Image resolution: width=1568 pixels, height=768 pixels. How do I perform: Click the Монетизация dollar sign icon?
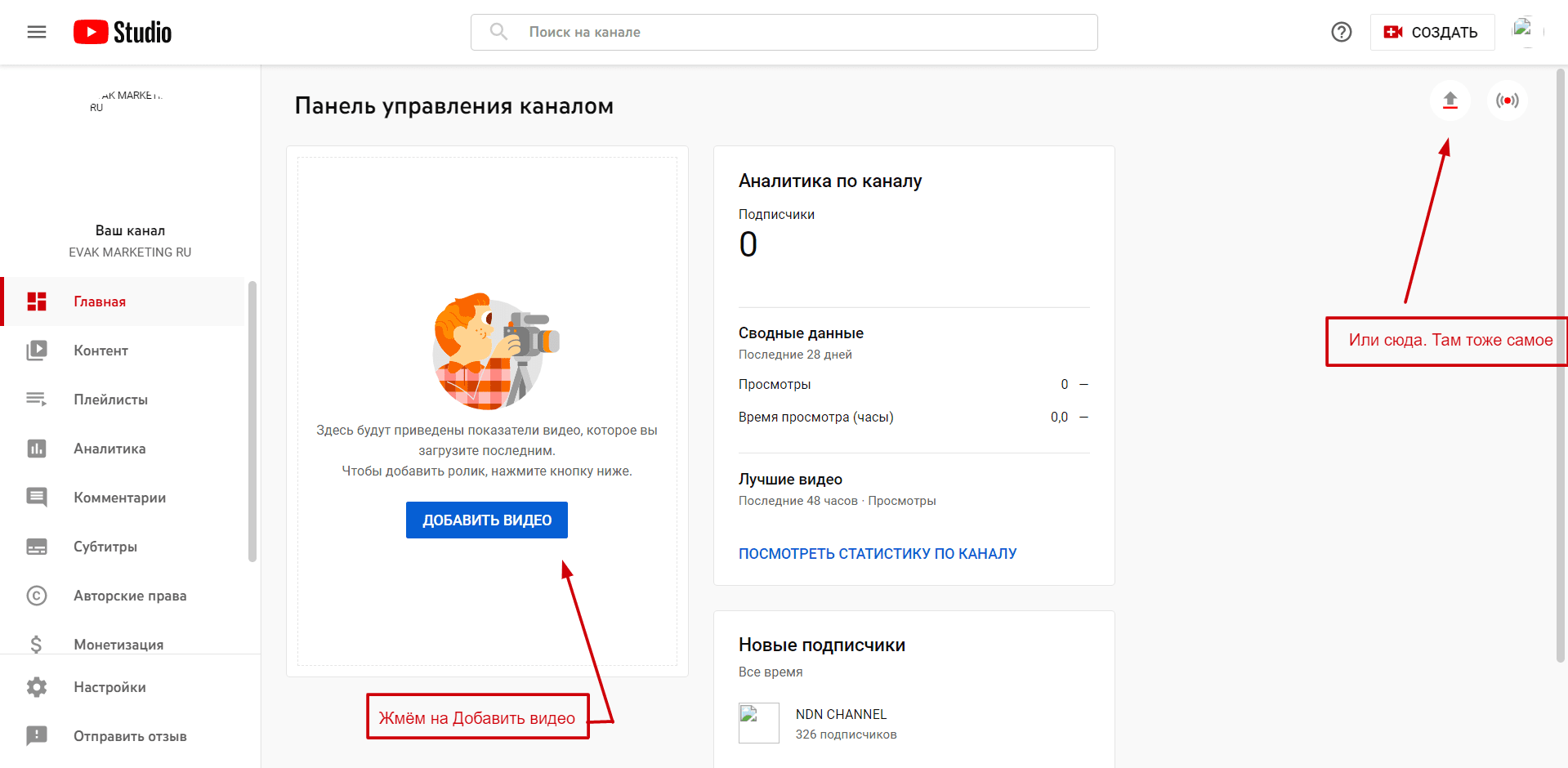(x=36, y=645)
